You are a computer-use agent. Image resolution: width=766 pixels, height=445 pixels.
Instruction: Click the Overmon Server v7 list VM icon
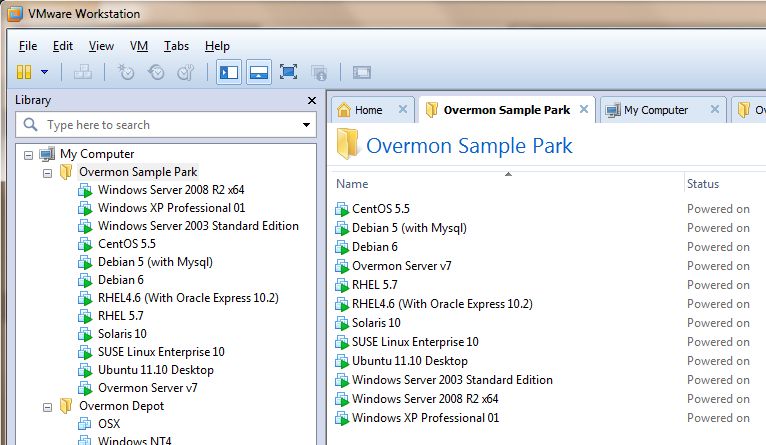(342, 267)
